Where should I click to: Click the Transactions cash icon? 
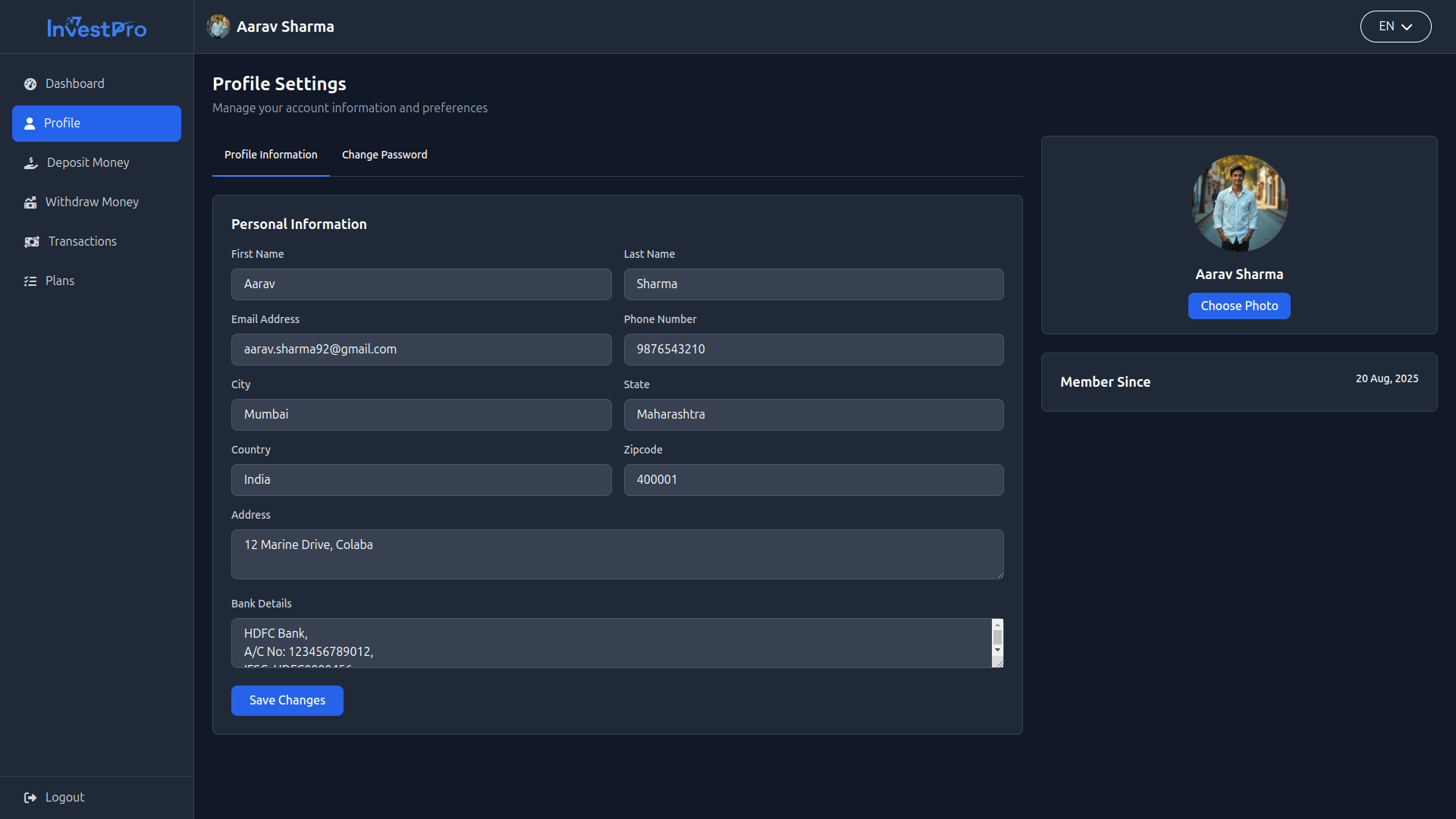pos(32,242)
